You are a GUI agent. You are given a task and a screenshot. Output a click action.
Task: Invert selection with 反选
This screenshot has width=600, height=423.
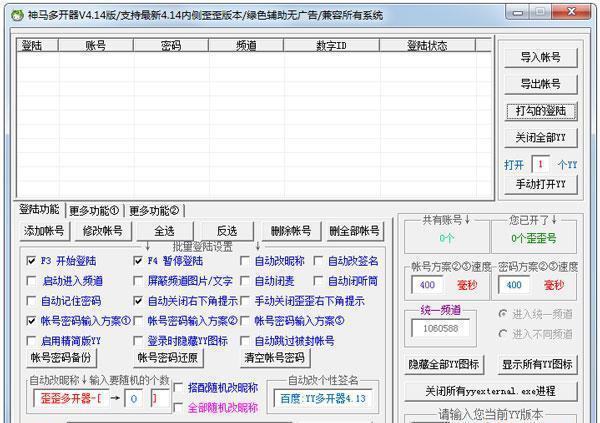227,231
